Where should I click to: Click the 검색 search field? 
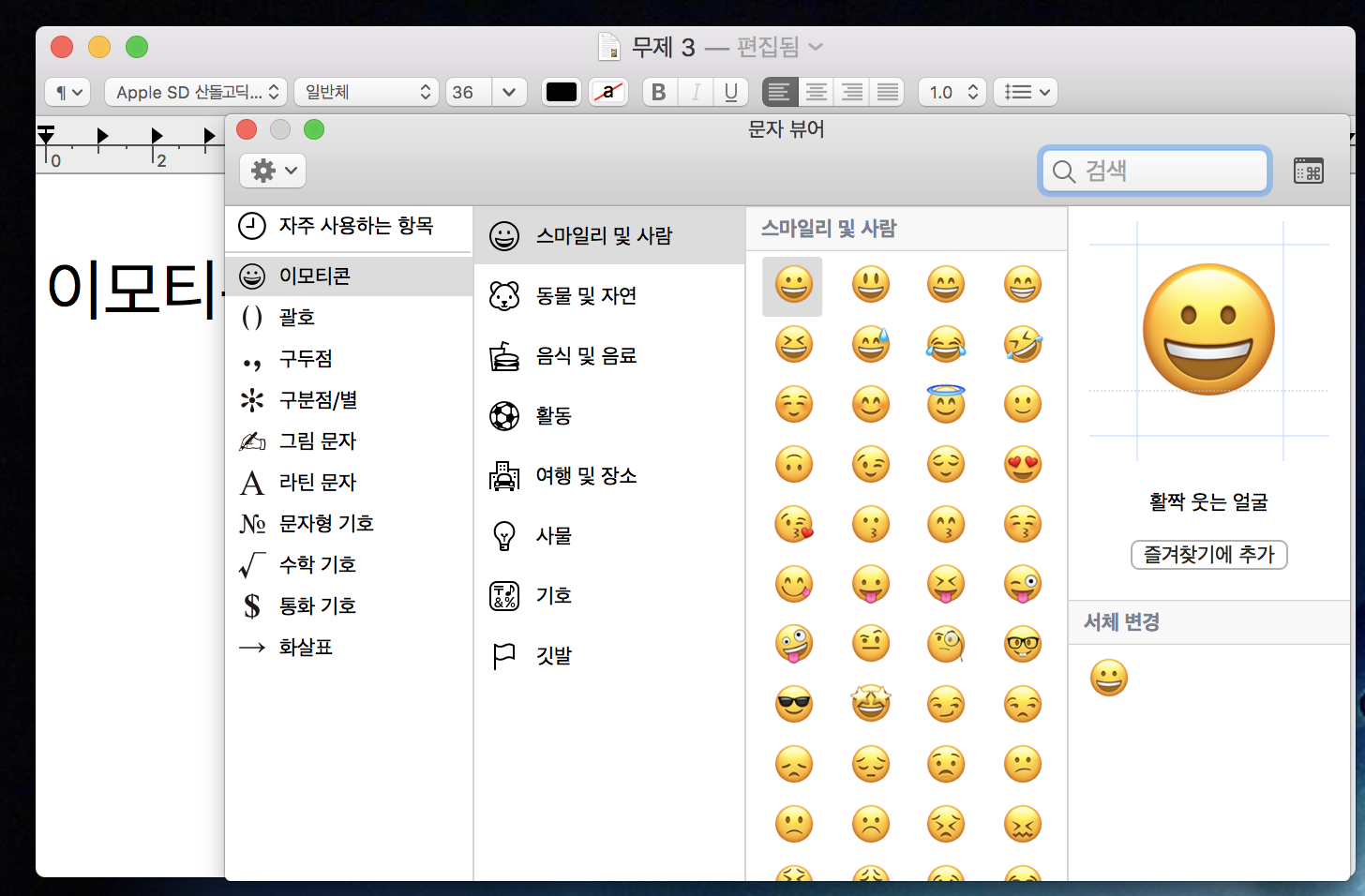tap(1155, 171)
